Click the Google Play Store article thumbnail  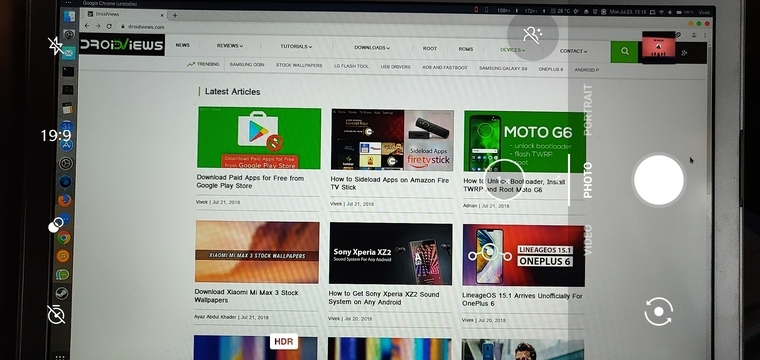pyautogui.click(x=259, y=138)
